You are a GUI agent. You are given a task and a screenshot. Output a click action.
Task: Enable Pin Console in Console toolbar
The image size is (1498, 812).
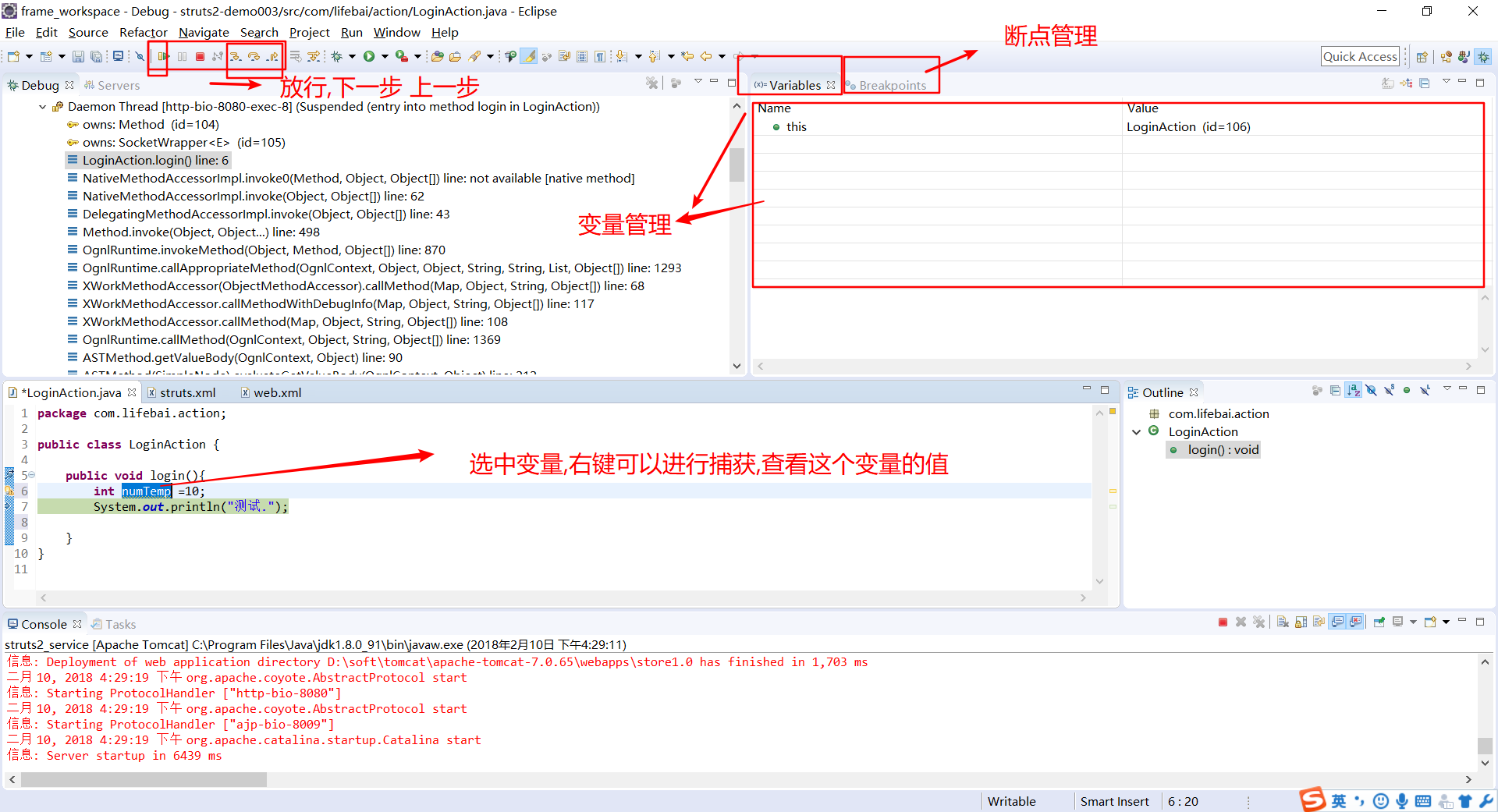coord(1379,622)
